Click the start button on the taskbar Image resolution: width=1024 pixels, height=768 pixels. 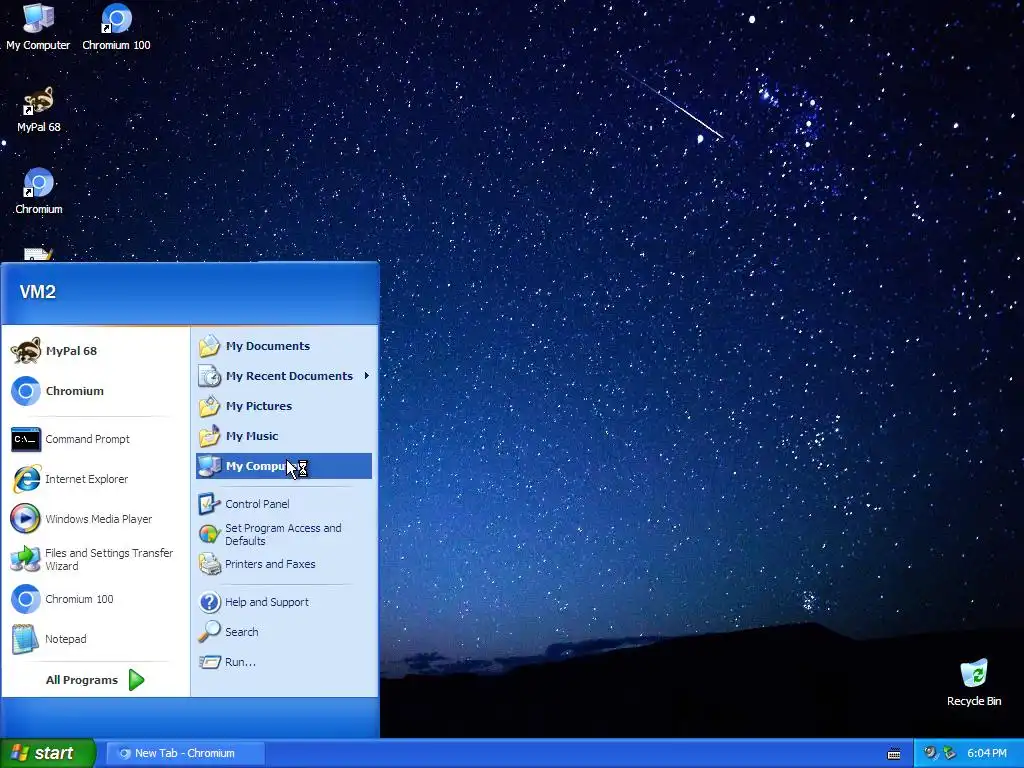pyautogui.click(x=48, y=753)
